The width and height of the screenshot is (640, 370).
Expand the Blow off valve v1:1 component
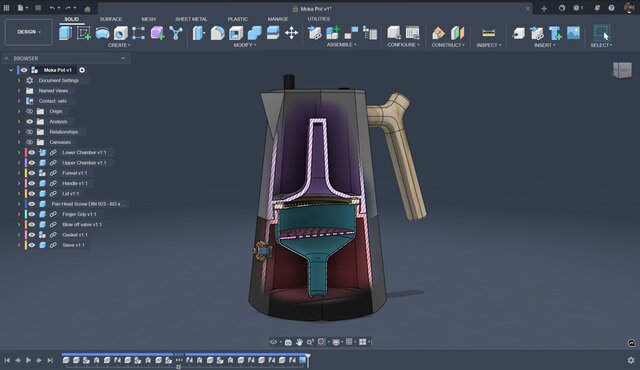click(x=19, y=224)
